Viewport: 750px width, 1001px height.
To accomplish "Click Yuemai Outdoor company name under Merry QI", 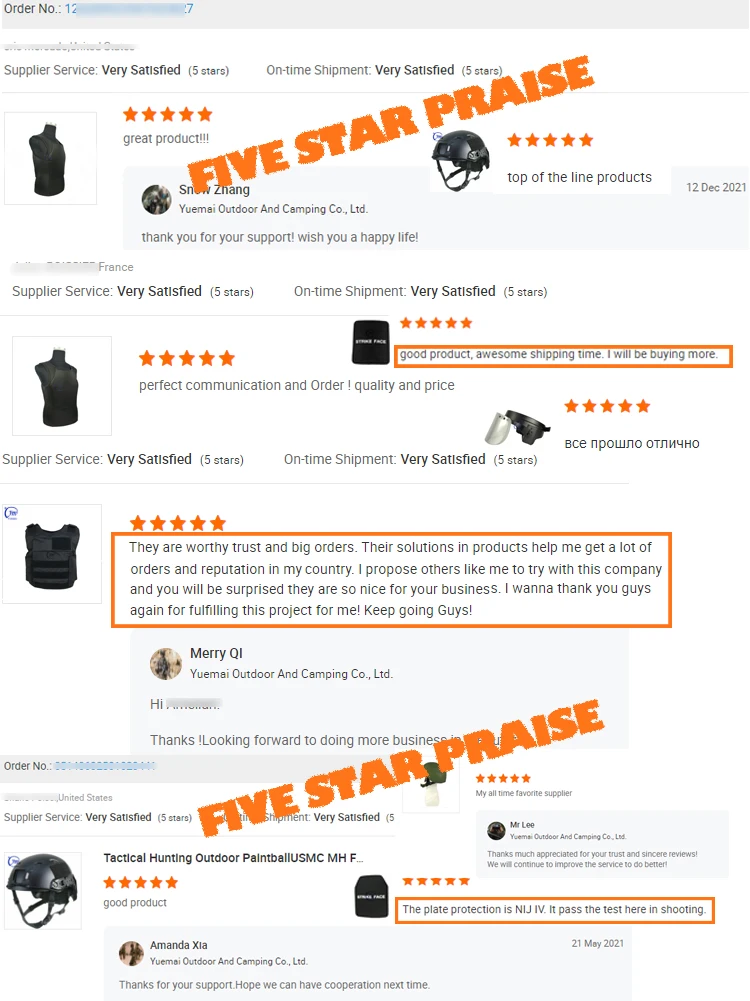I will [291, 674].
